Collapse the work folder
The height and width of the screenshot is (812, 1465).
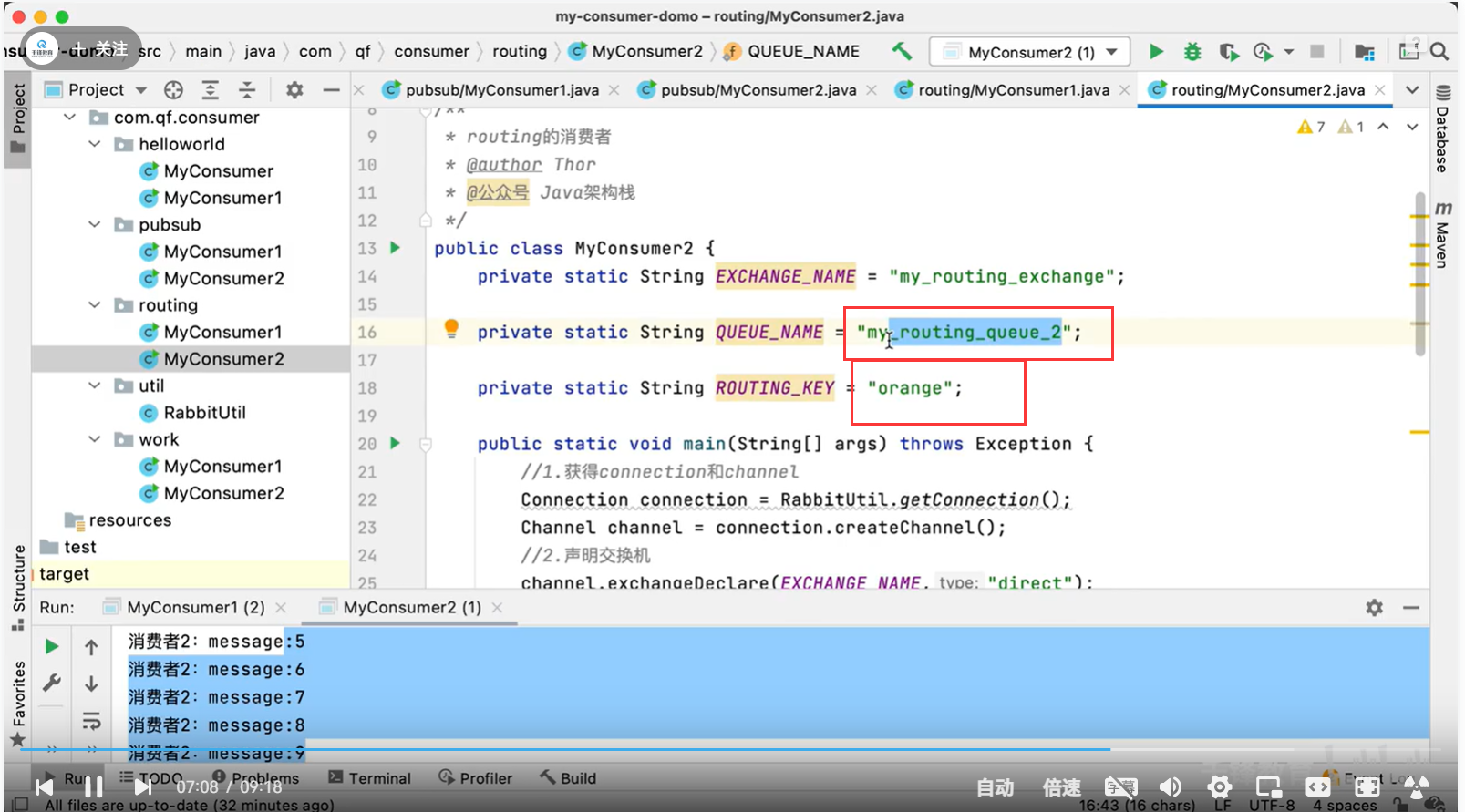95,439
